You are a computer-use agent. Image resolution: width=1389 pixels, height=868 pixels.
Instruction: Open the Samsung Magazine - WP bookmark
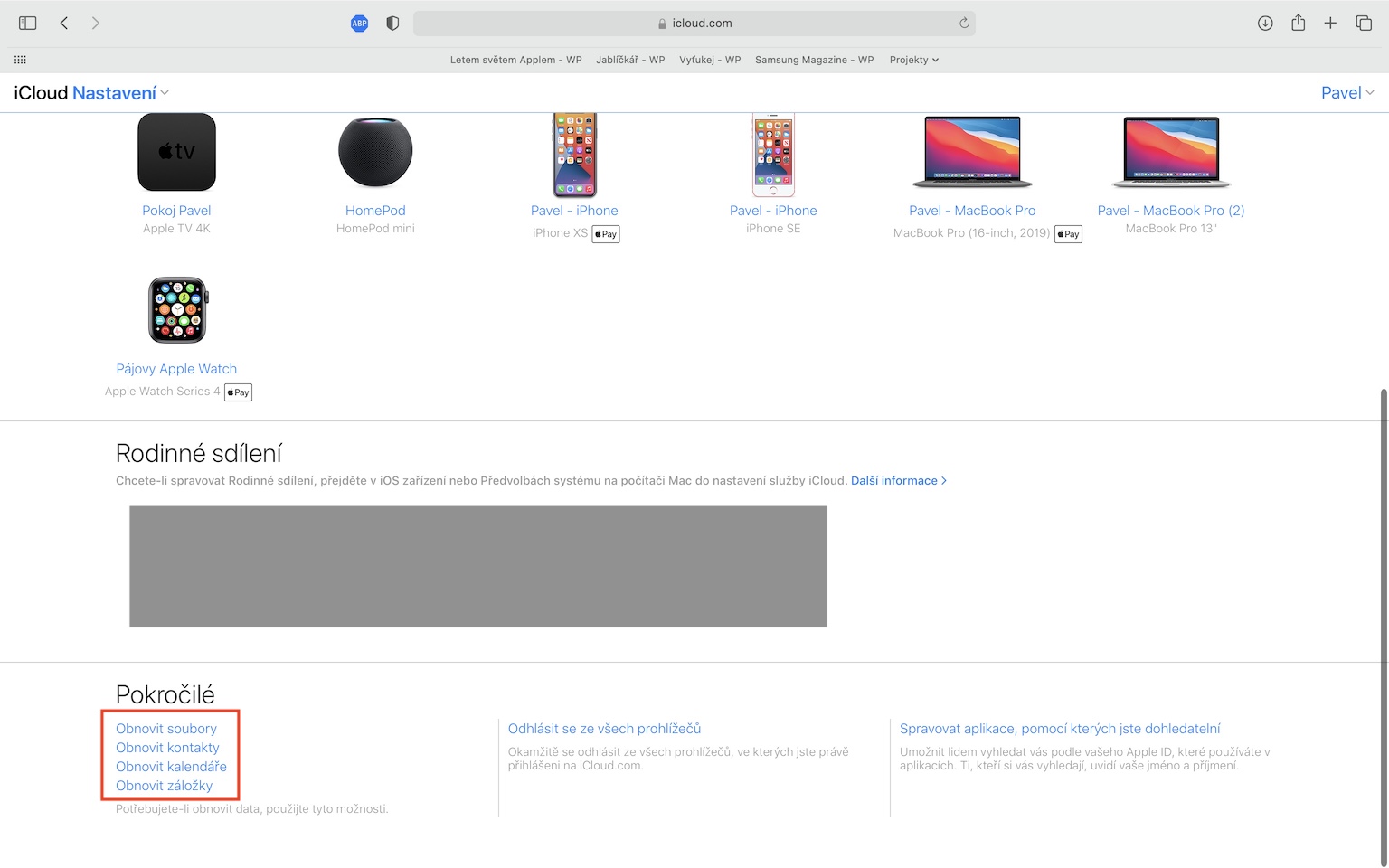pyautogui.click(x=814, y=60)
